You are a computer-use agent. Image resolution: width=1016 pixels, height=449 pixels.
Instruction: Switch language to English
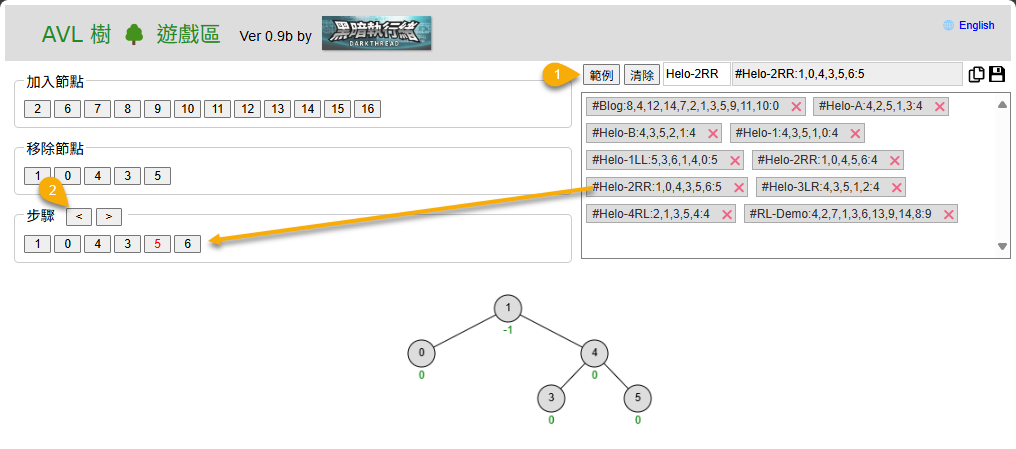coord(976,26)
